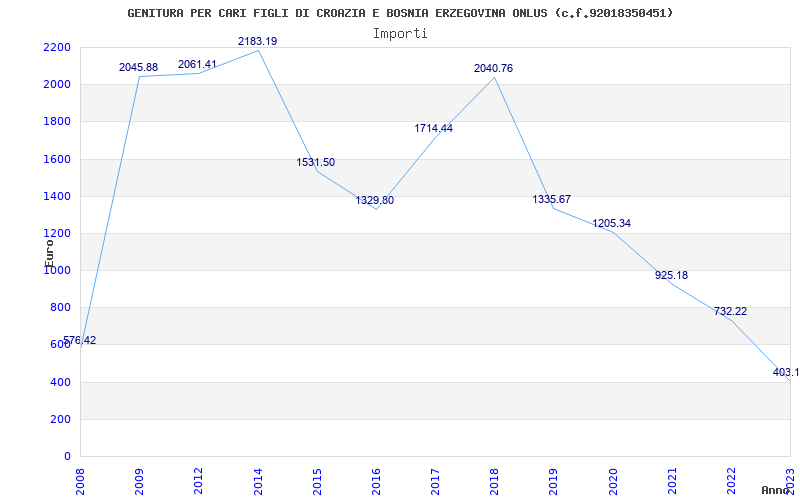Select the data label 1714.44

pos(434,129)
